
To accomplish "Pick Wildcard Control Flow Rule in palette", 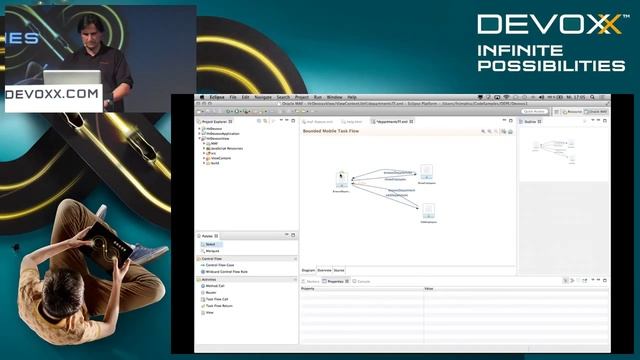I will 224,271.
